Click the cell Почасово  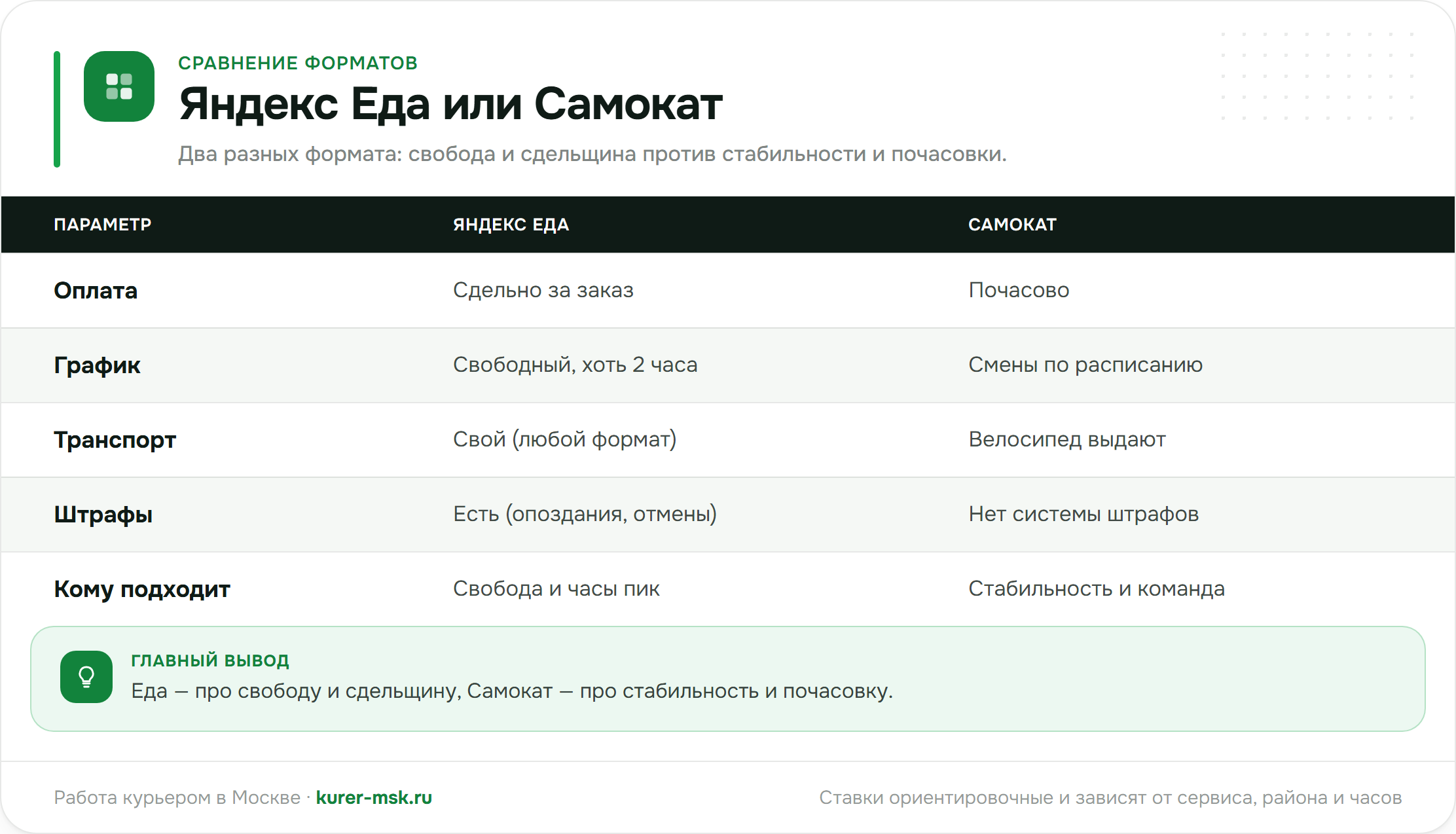1019,290
